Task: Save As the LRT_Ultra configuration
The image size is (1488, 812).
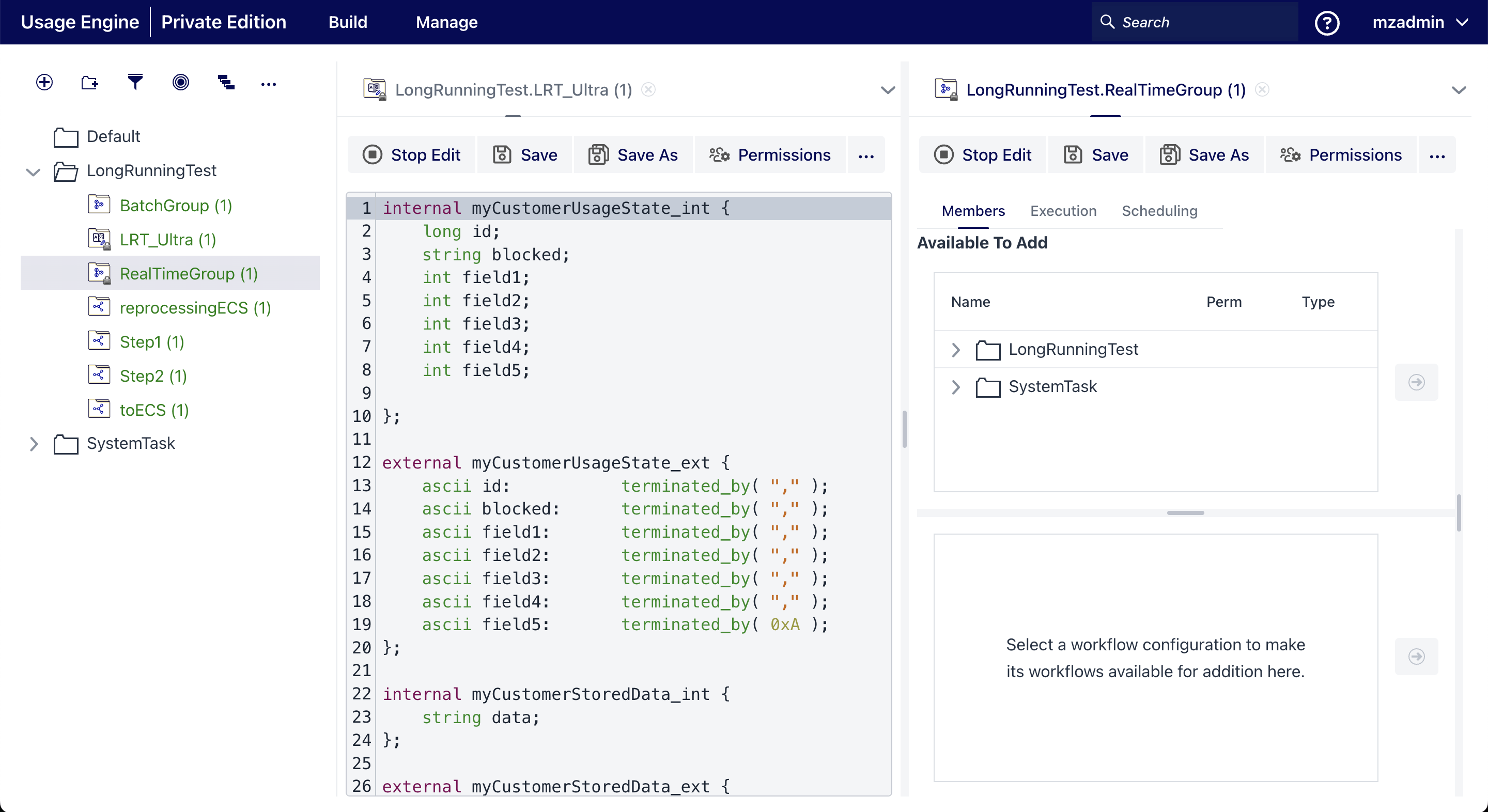Action: point(633,154)
